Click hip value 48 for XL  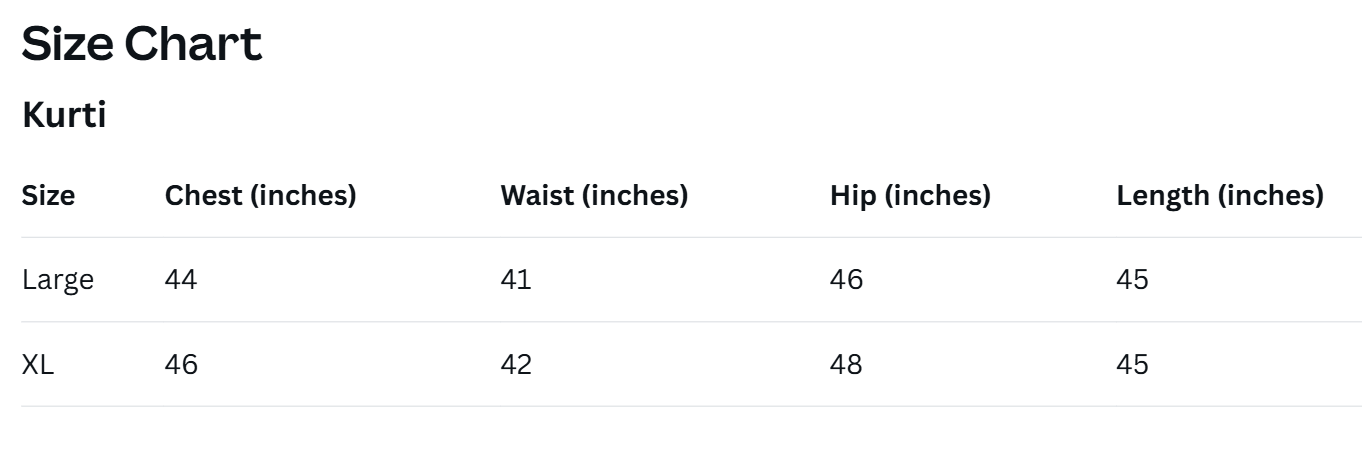(846, 364)
